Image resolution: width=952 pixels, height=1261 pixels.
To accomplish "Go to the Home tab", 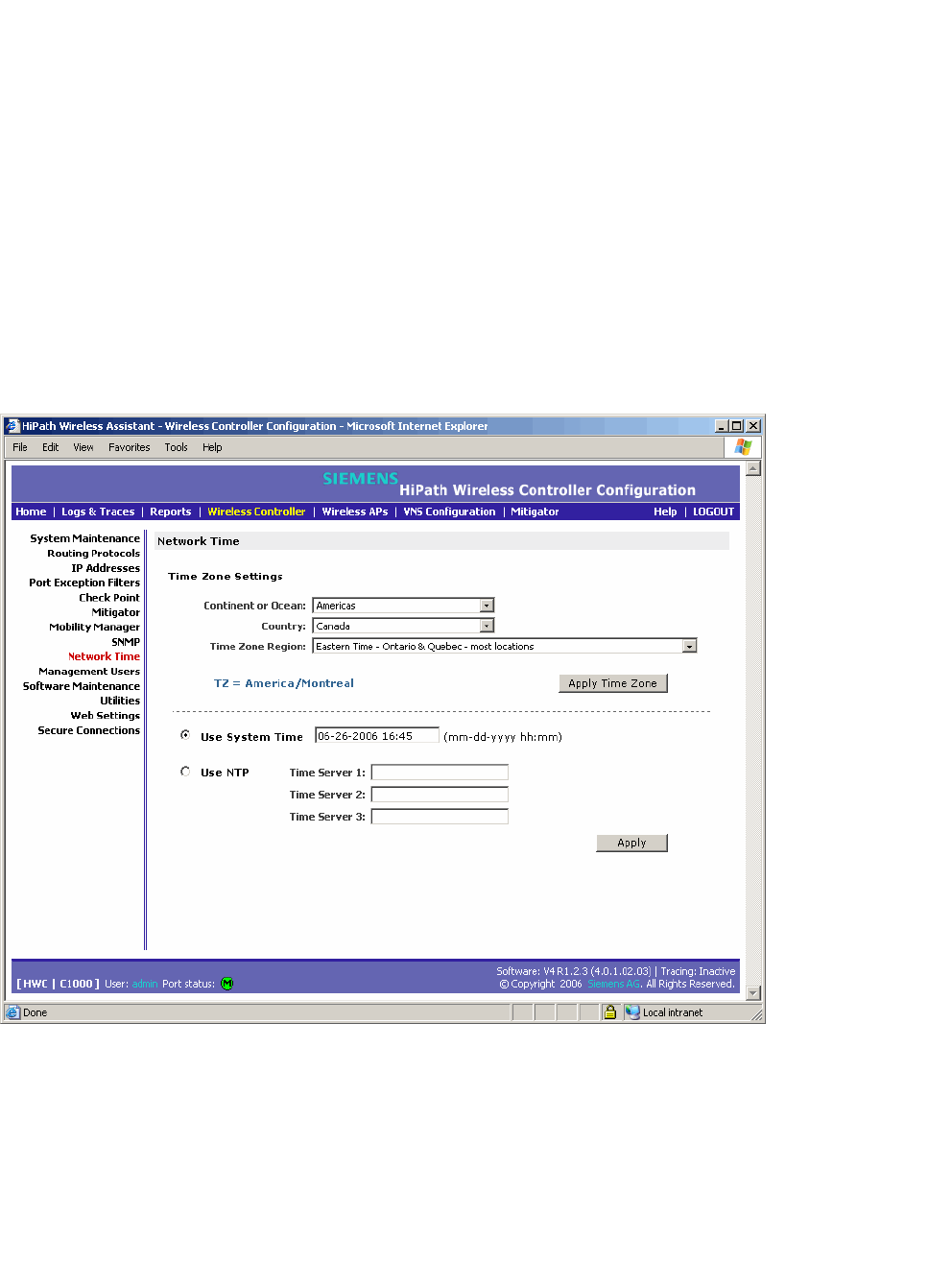I will (x=31, y=512).
